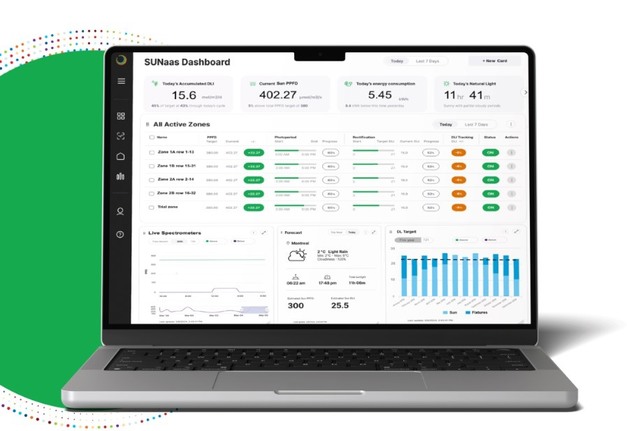The height and width of the screenshot is (431, 627).
Task: Click the help icon in sidebar
Action: pos(121,233)
